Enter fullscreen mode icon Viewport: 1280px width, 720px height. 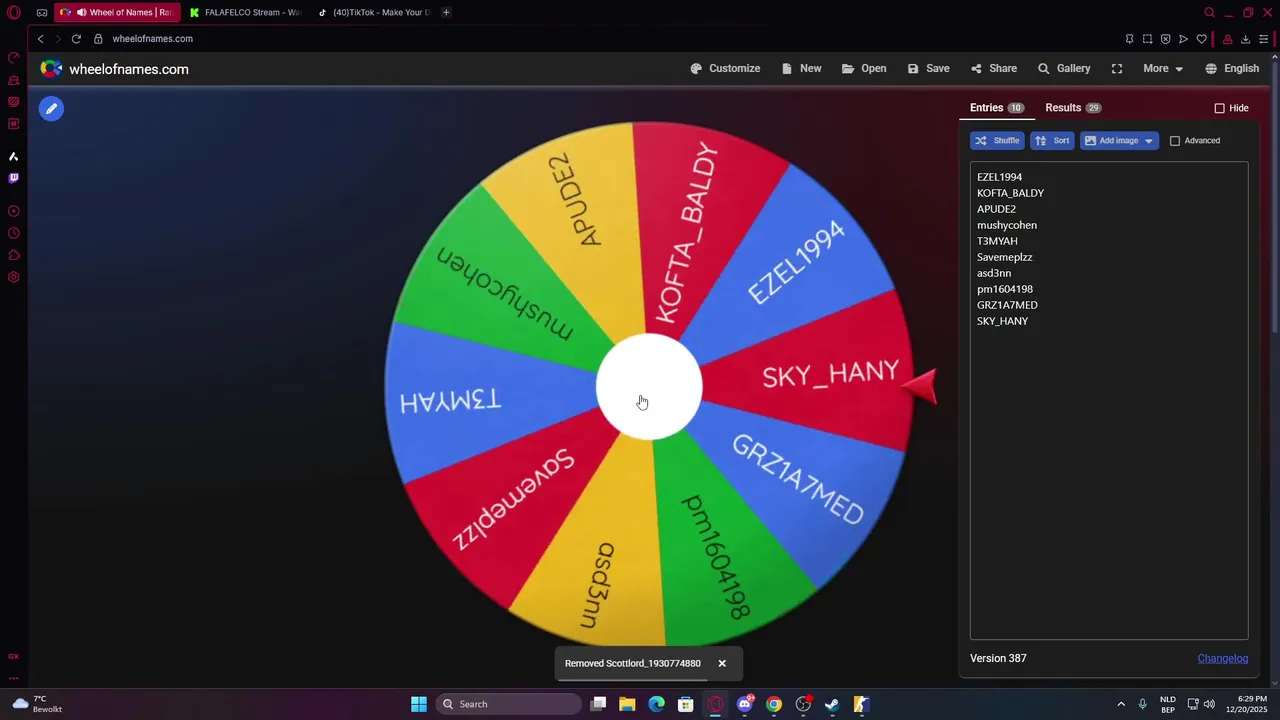coord(1117,68)
